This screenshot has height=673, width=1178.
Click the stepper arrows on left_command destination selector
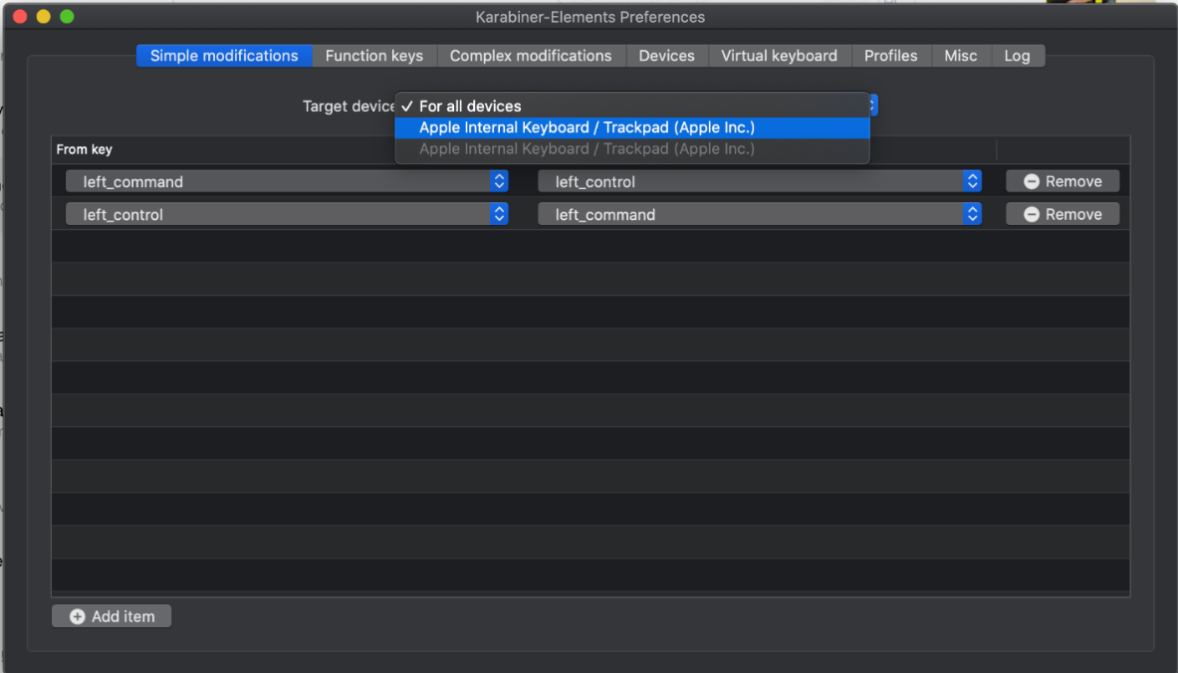click(x=970, y=213)
